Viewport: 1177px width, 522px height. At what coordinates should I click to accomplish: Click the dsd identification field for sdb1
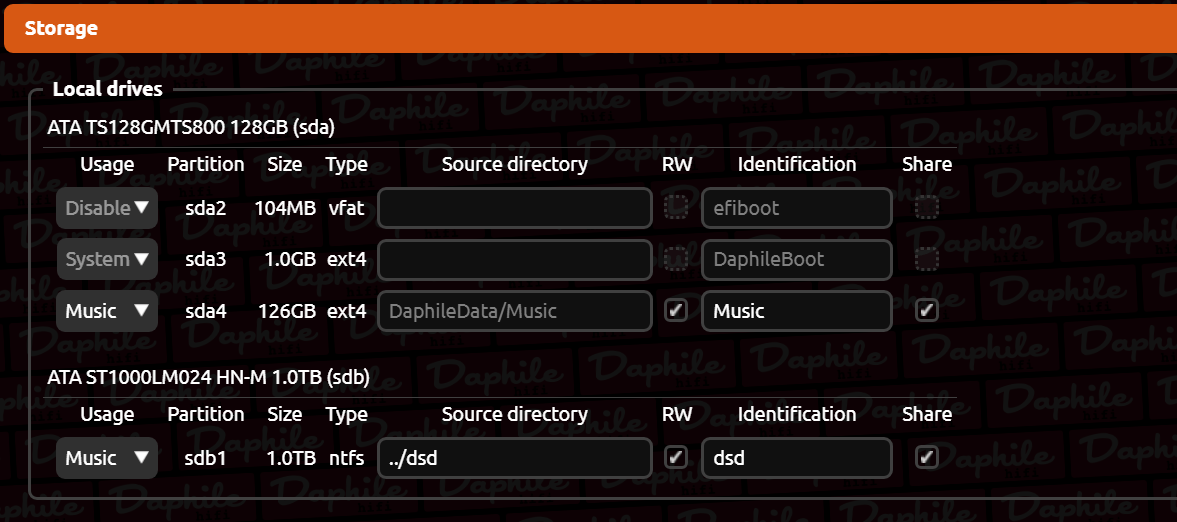click(796, 457)
